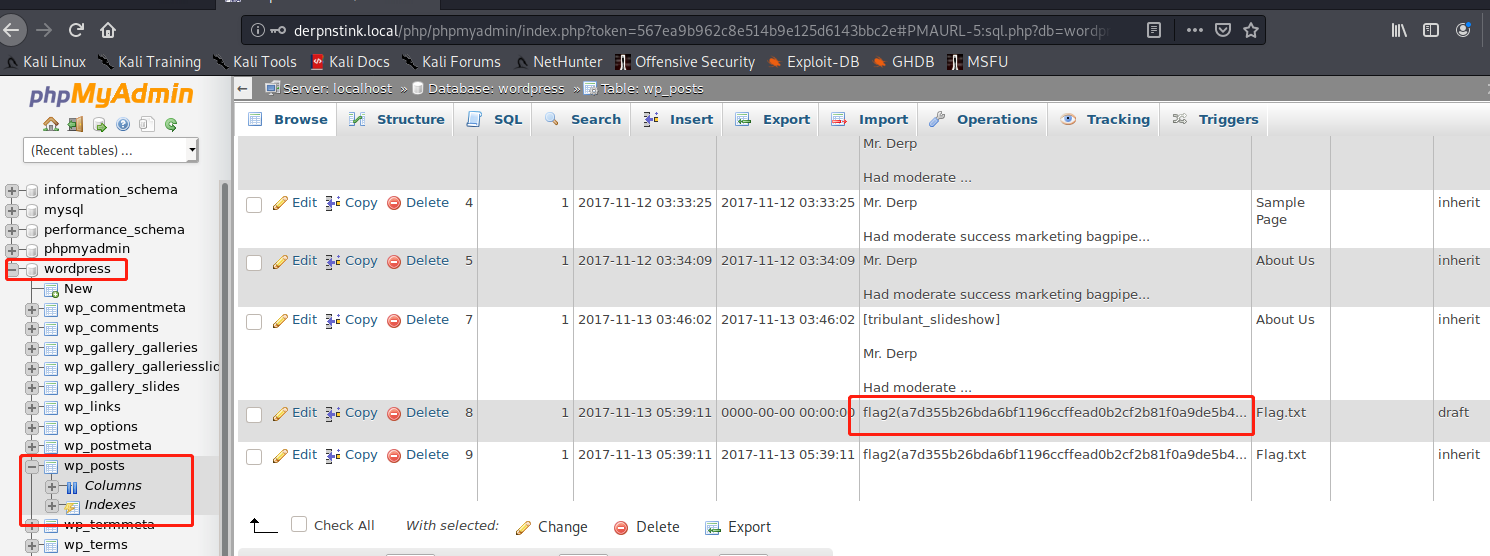Open phpMyAdmin Home icon in sidebar
Screen dimensions: 1490x556
51,124
